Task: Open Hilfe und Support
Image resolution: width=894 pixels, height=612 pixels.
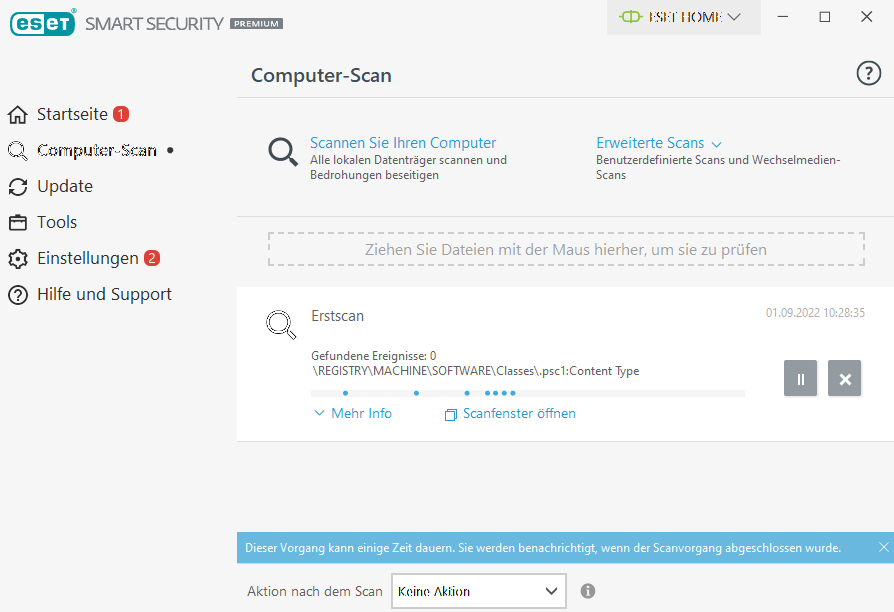Action: (104, 294)
